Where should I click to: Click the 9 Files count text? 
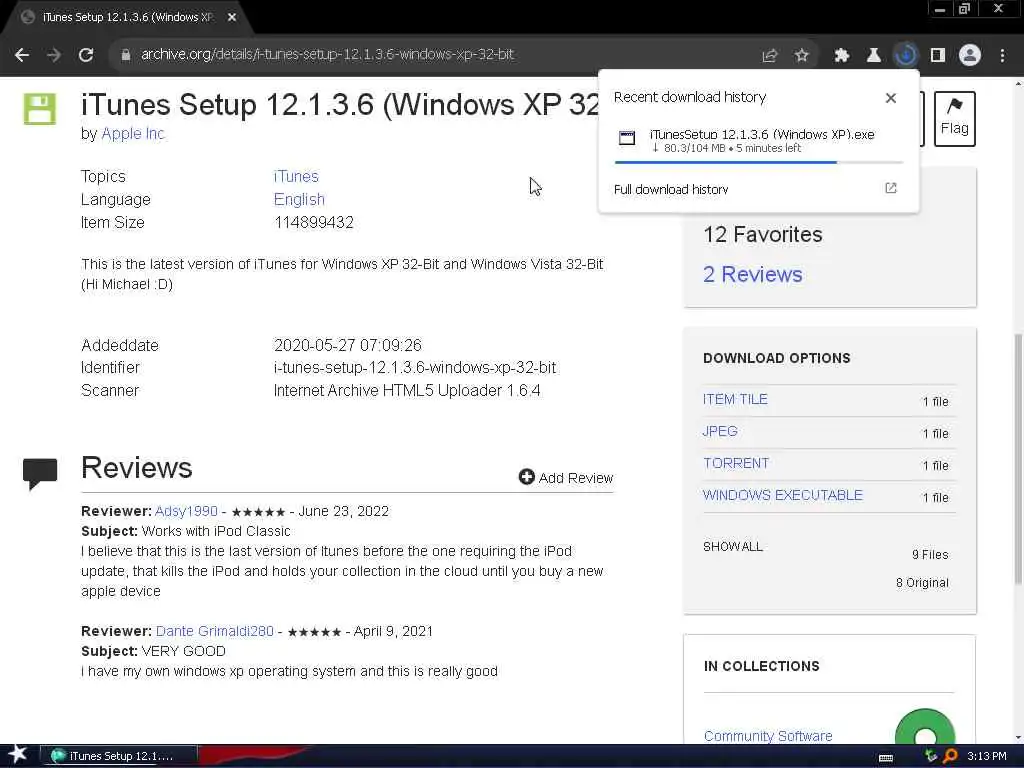[930, 554]
